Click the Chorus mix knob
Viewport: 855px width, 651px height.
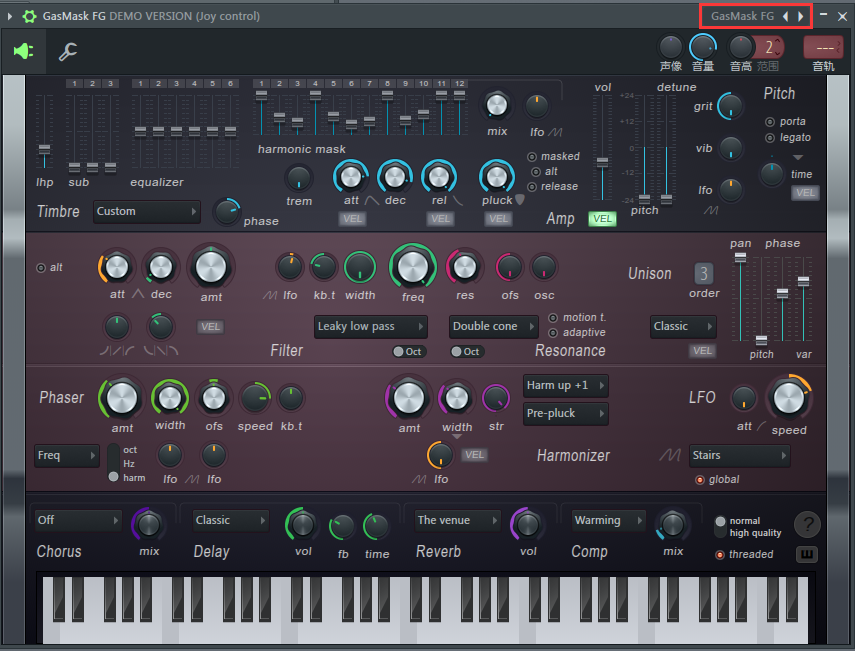[148, 525]
